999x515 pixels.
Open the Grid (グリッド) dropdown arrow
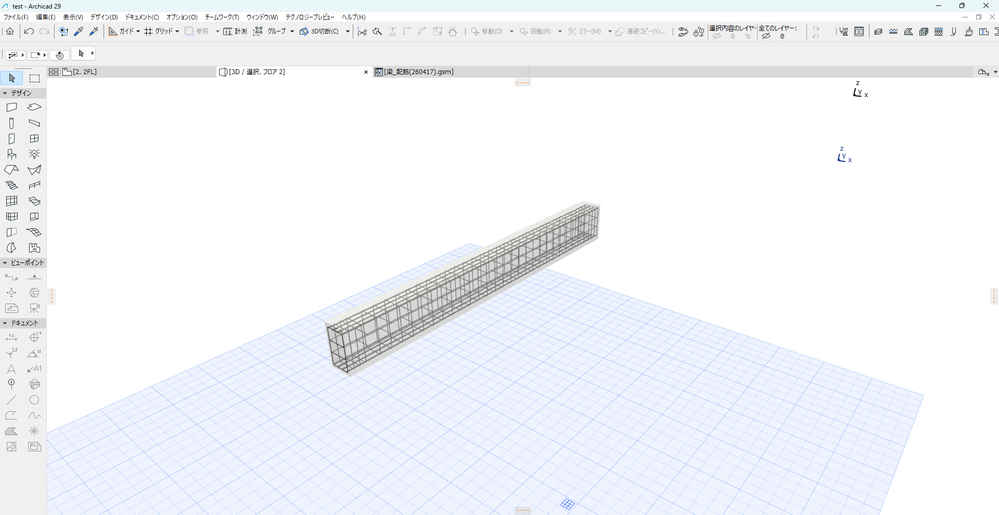[x=177, y=31]
